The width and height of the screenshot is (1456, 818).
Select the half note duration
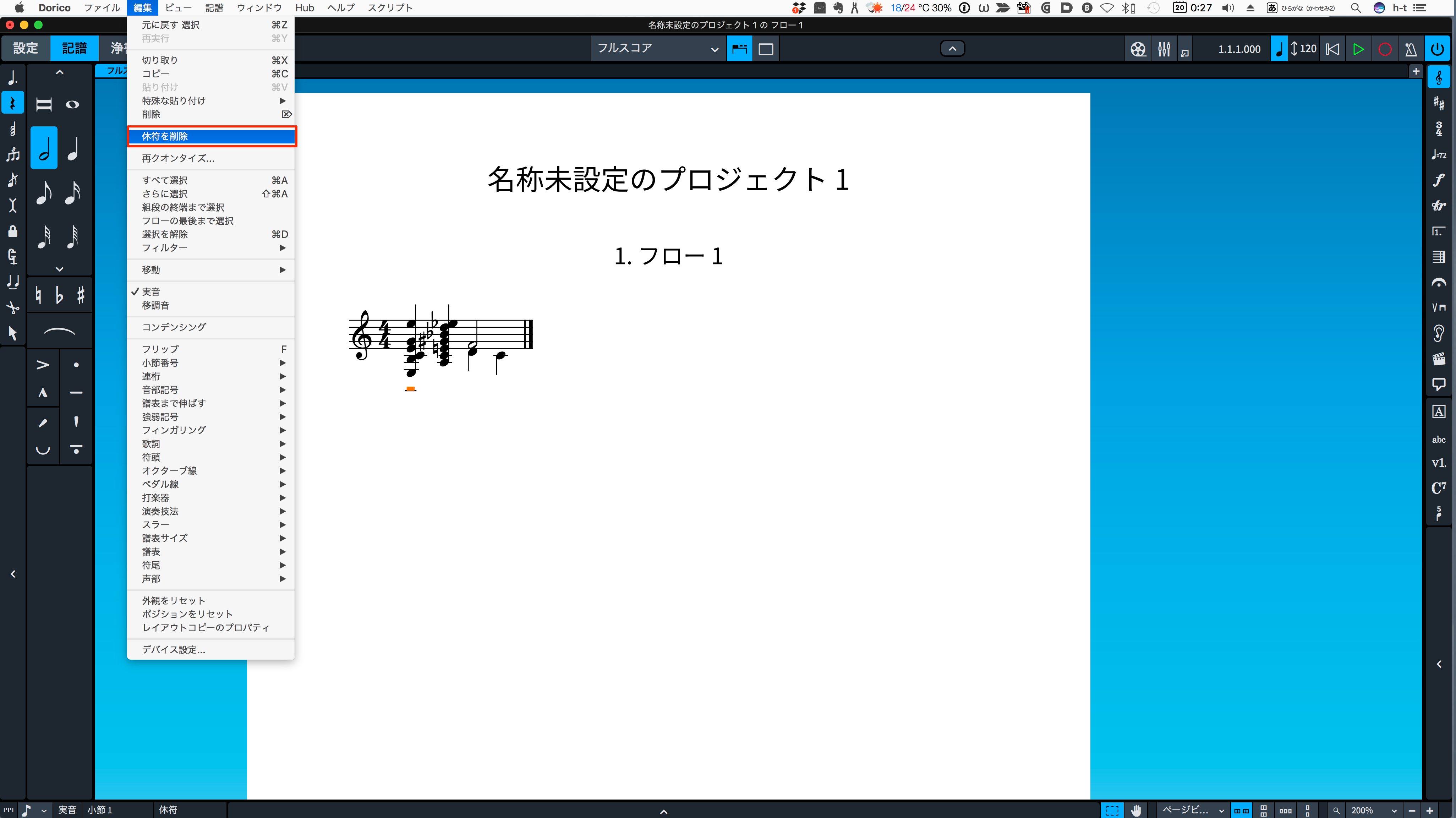[44, 148]
